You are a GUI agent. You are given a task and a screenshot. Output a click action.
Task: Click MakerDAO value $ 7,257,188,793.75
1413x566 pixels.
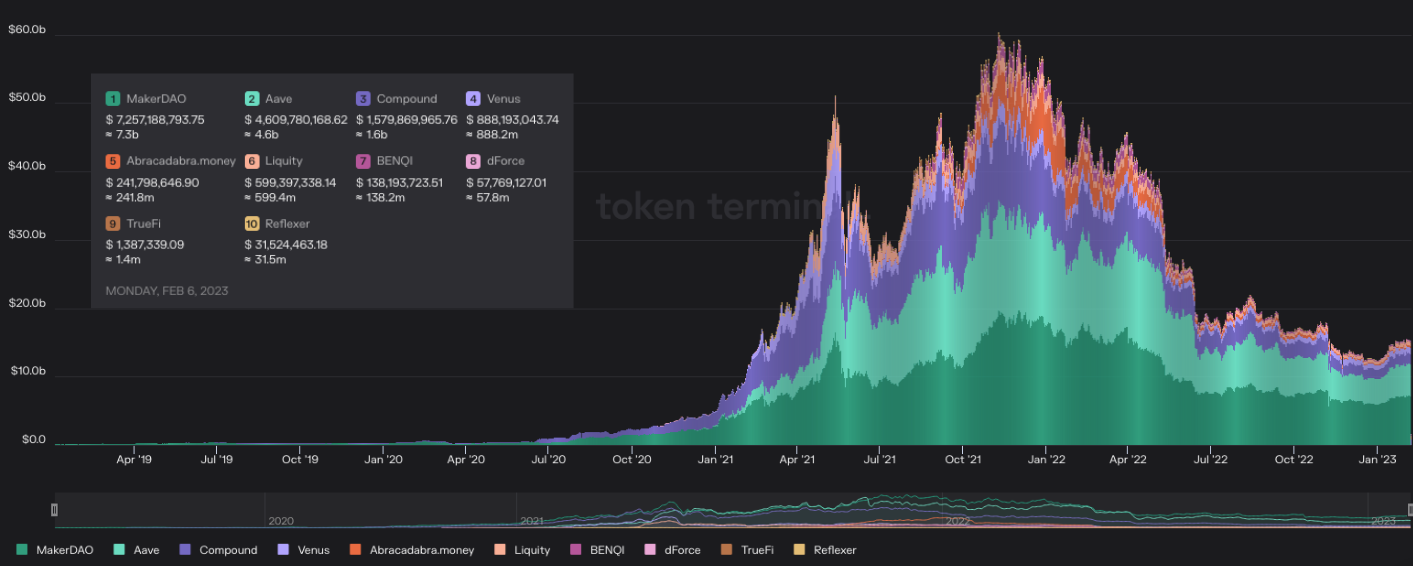(155, 119)
